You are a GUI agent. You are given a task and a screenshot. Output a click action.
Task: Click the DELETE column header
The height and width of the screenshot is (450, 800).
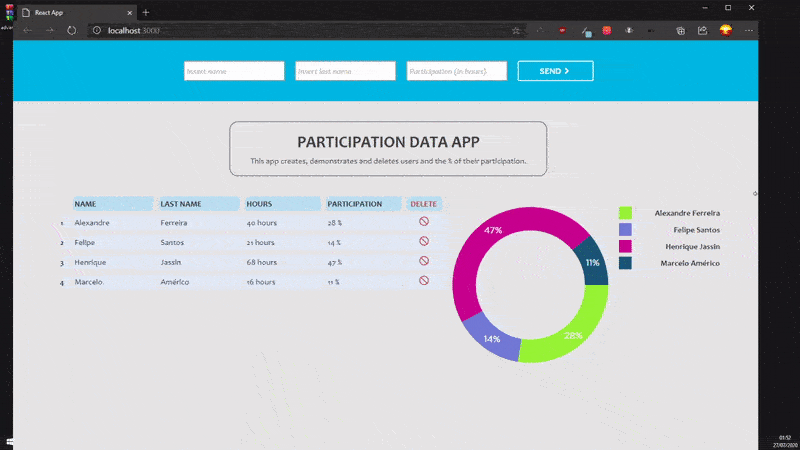(x=423, y=204)
